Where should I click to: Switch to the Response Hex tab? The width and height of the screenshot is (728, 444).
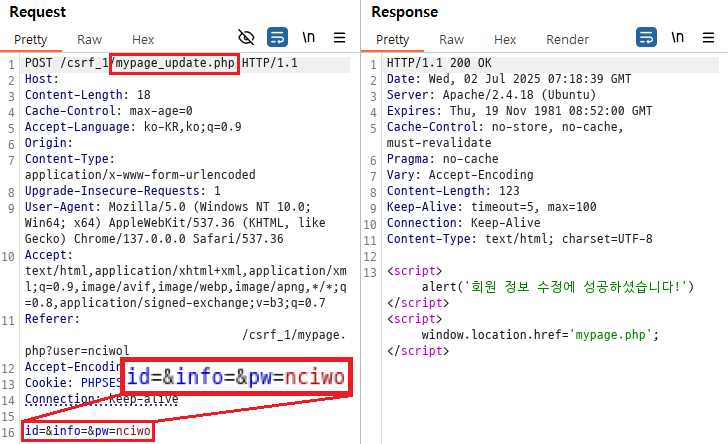(505, 40)
